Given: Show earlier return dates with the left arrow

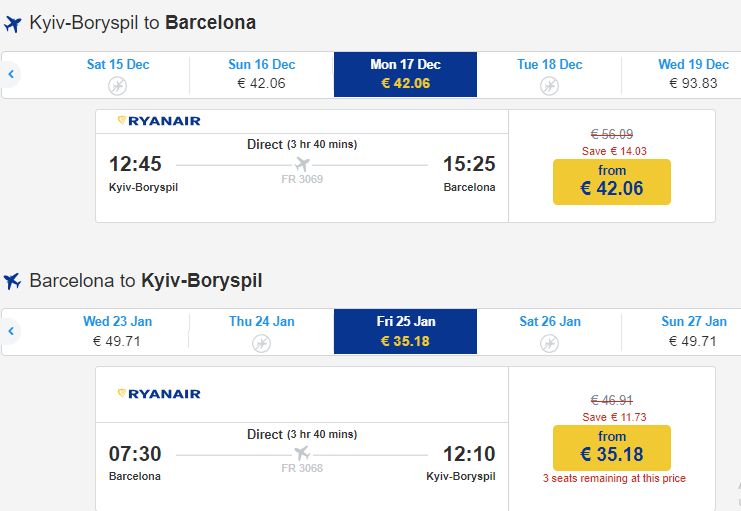Looking at the screenshot, I should [11, 331].
